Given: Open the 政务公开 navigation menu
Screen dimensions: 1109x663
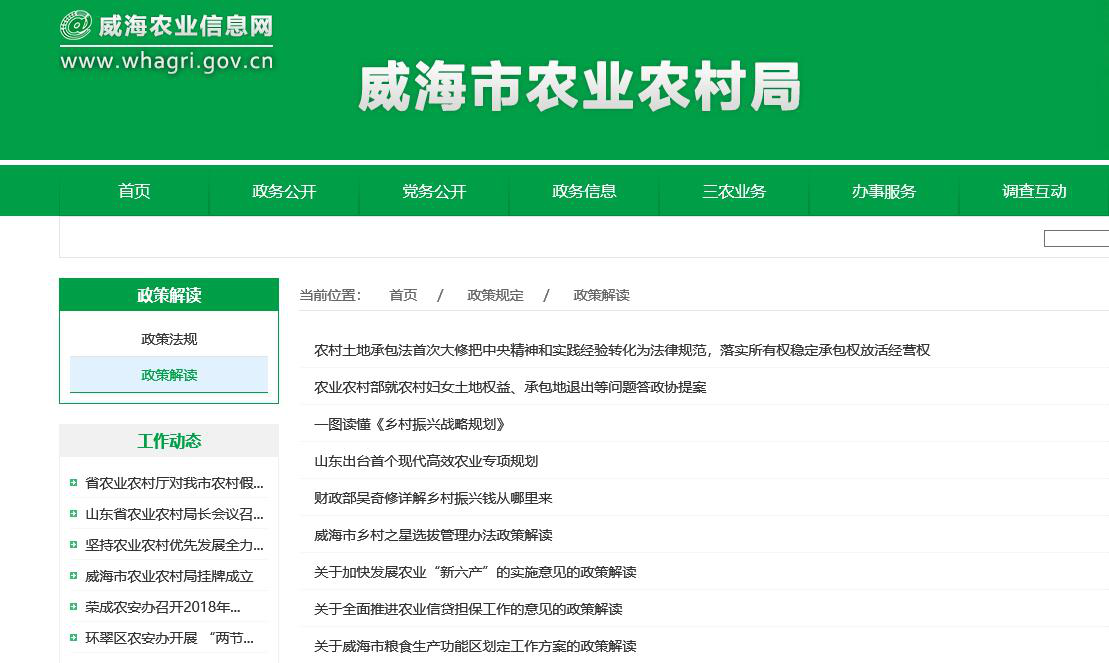Looking at the screenshot, I should point(284,191).
